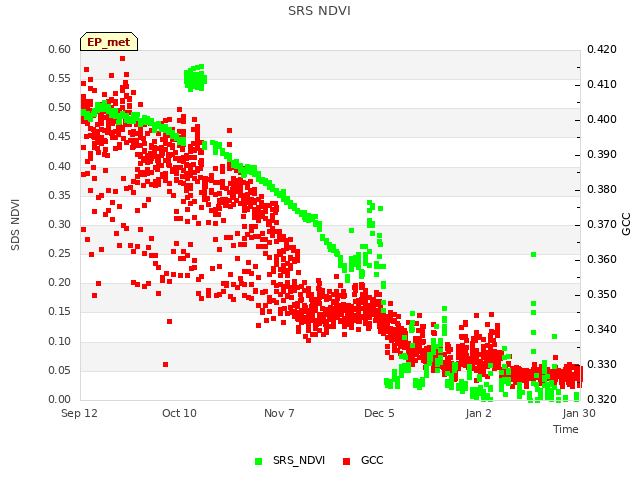Click the 0.330 right axis value

click(x=602, y=364)
